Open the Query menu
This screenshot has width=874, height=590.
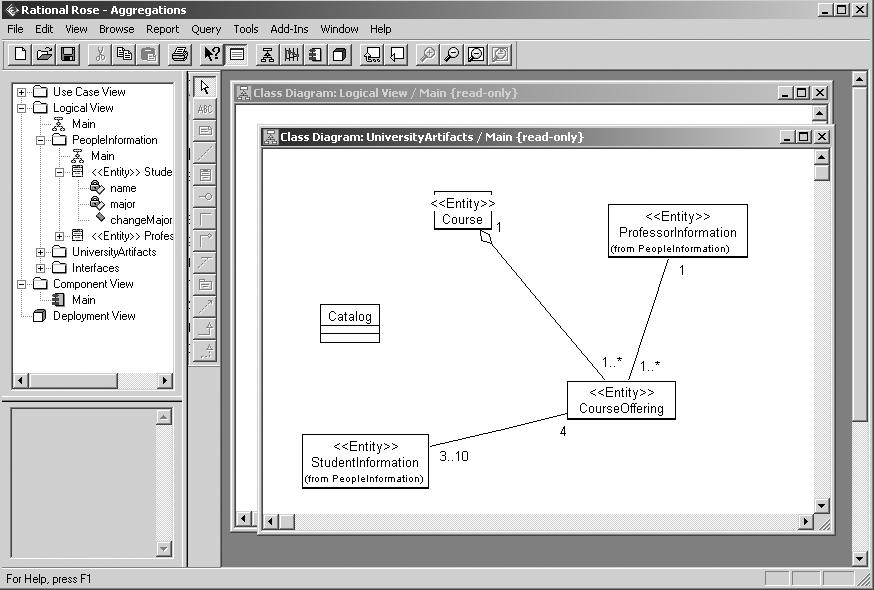tap(206, 29)
